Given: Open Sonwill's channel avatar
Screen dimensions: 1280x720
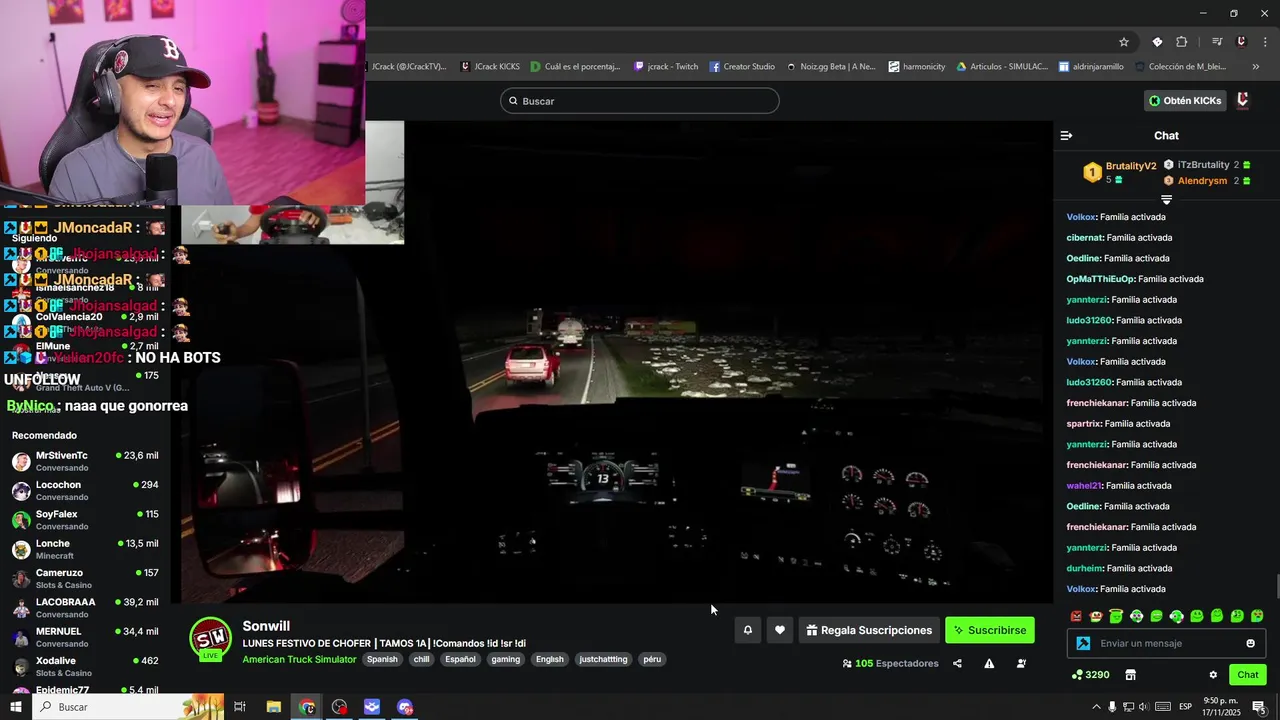Looking at the screenshot, I should 210,639.
